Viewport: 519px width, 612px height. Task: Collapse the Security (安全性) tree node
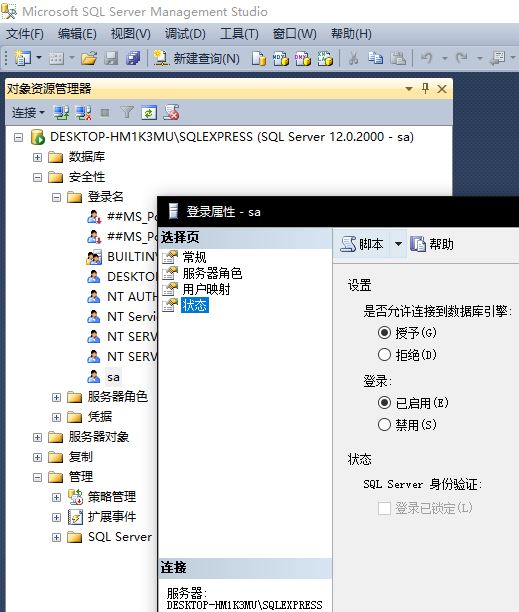point(37,178)
